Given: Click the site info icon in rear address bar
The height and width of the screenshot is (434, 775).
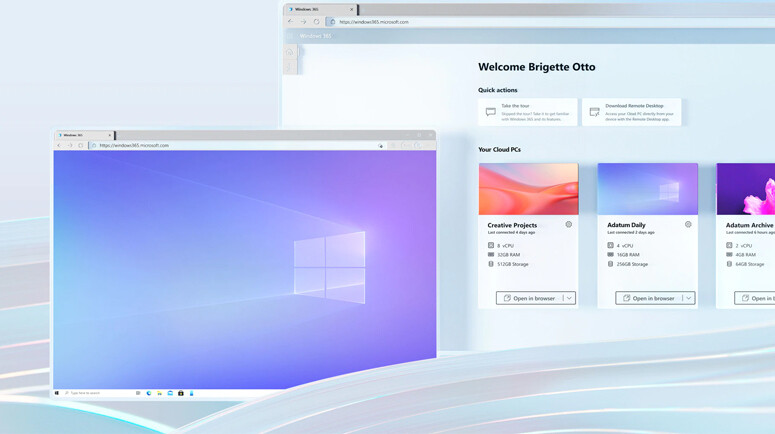Looking at the screenshot, I should coord(333,22).
